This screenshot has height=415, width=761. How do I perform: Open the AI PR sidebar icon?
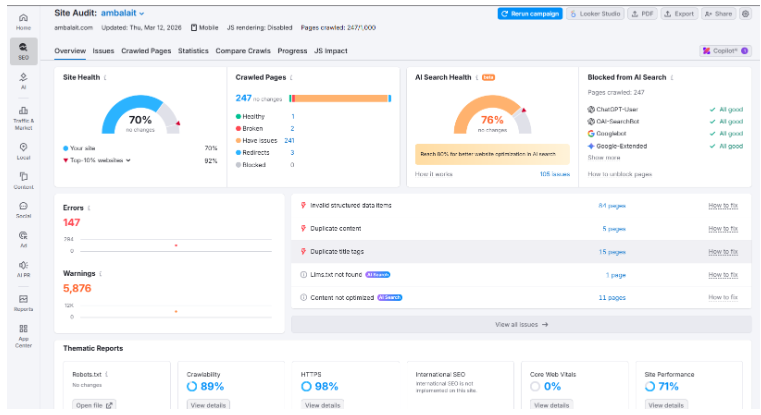(x=23, y=269)
